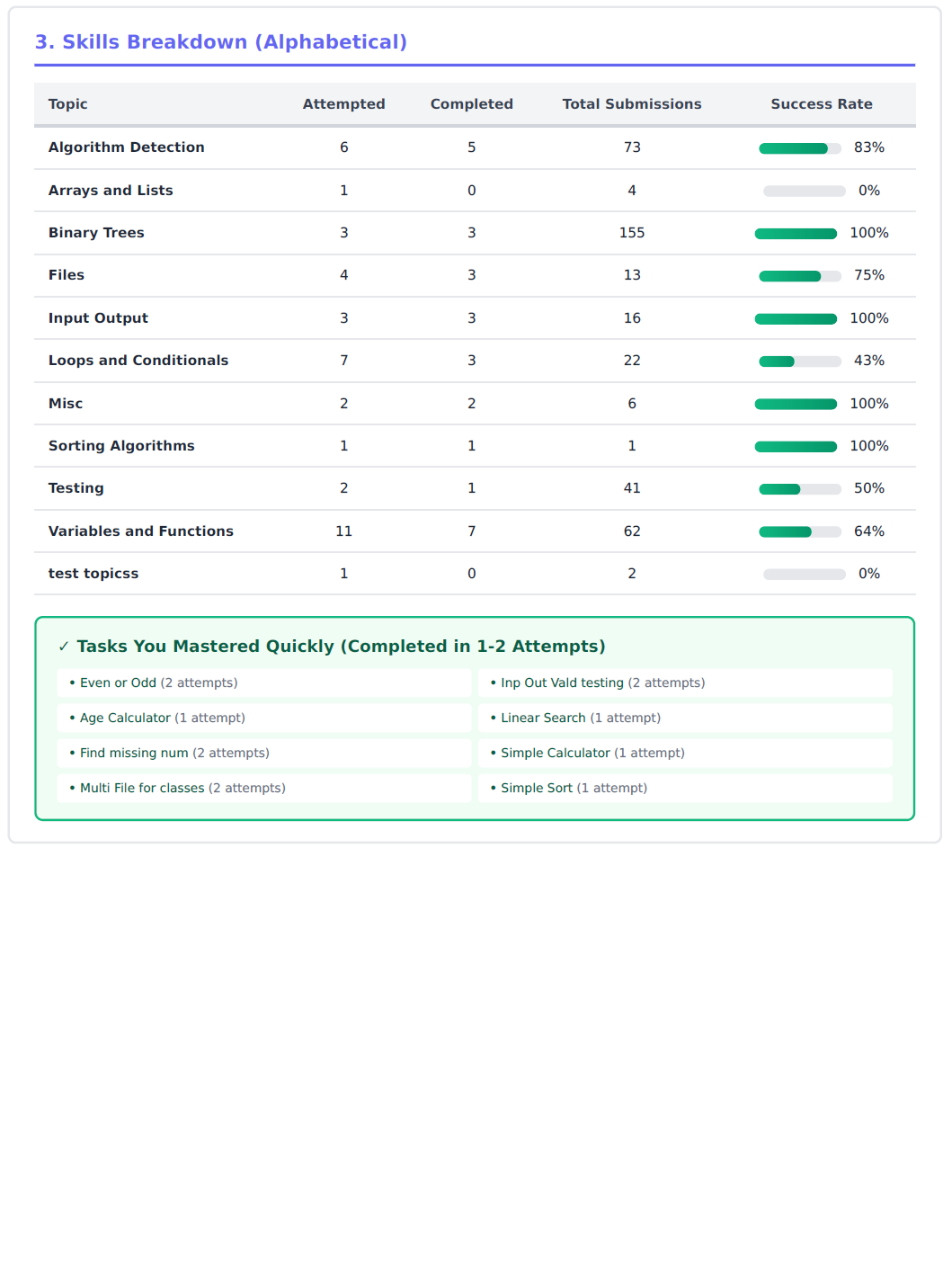The width and height of the screenshot is (952, 1276).
Task: Open the Linear Search task entry
Action: pyautogui.click(x=543, y=718)
